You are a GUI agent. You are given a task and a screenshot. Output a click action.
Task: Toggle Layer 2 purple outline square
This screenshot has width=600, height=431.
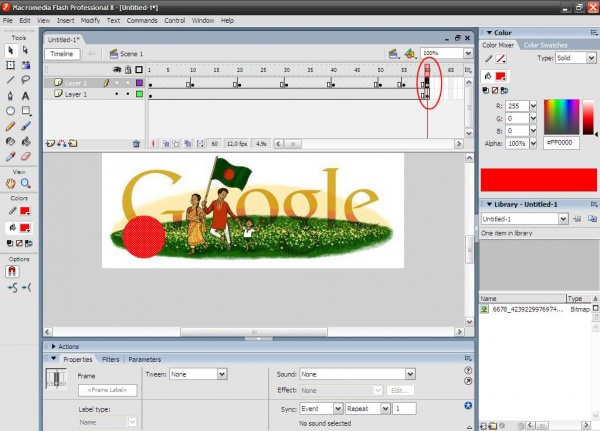click(139, 83)
